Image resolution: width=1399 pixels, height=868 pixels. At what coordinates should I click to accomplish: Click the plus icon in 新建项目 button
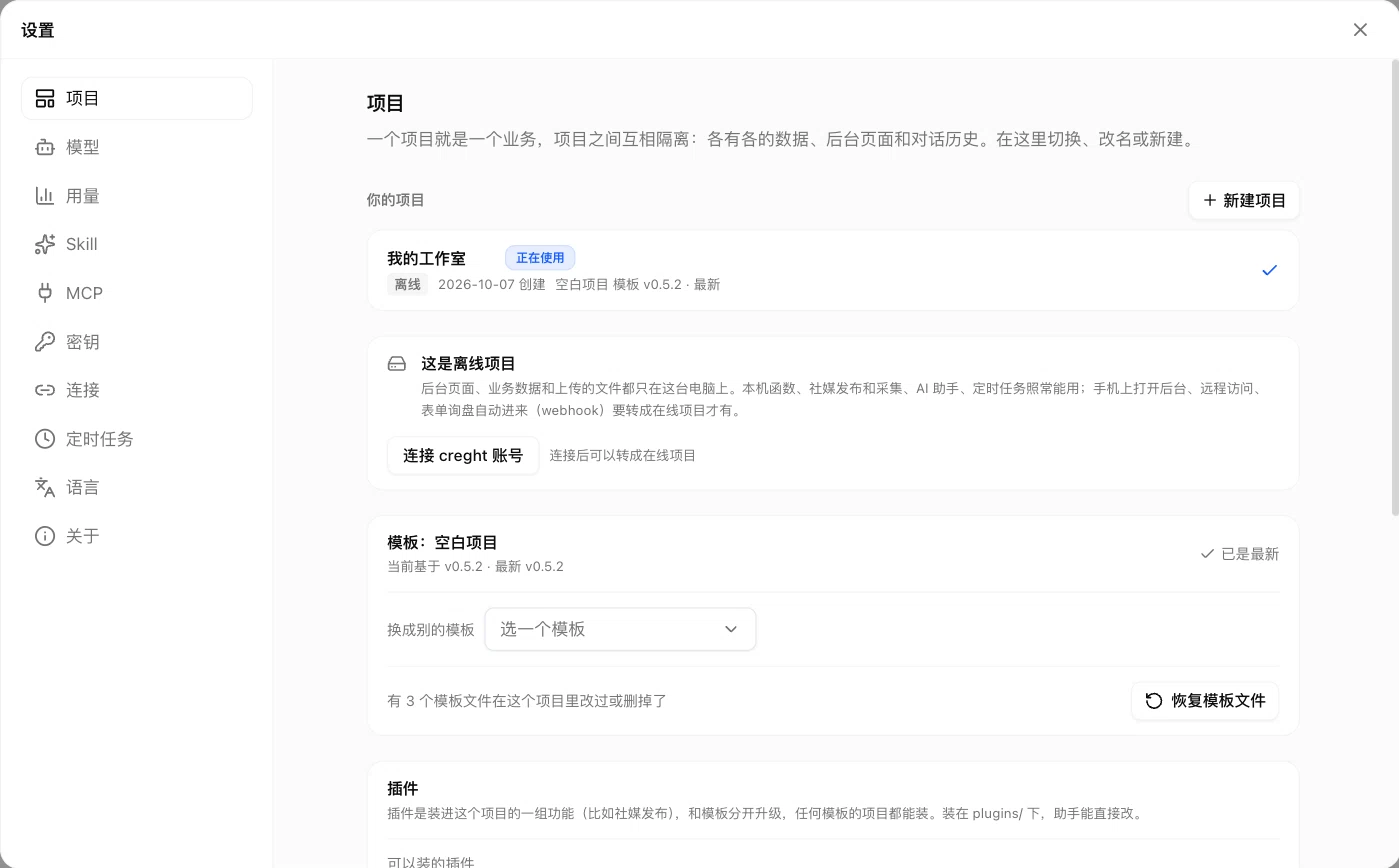click(x=1210, y=200)
